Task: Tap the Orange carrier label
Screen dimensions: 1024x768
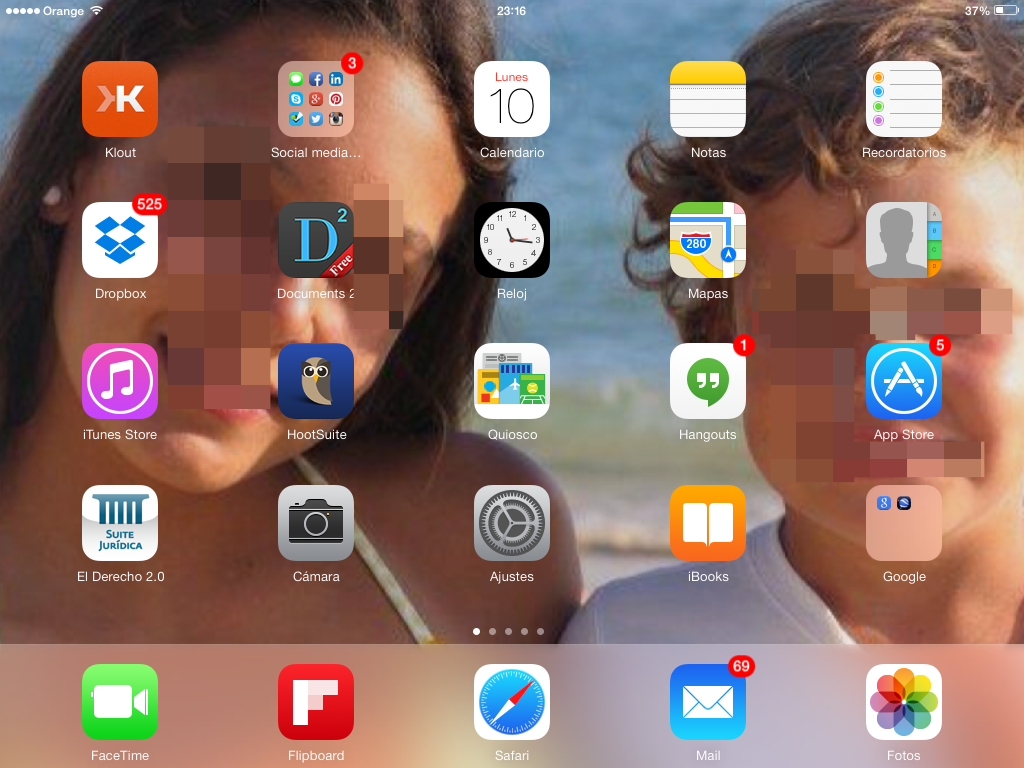Action: coord(63,11)
